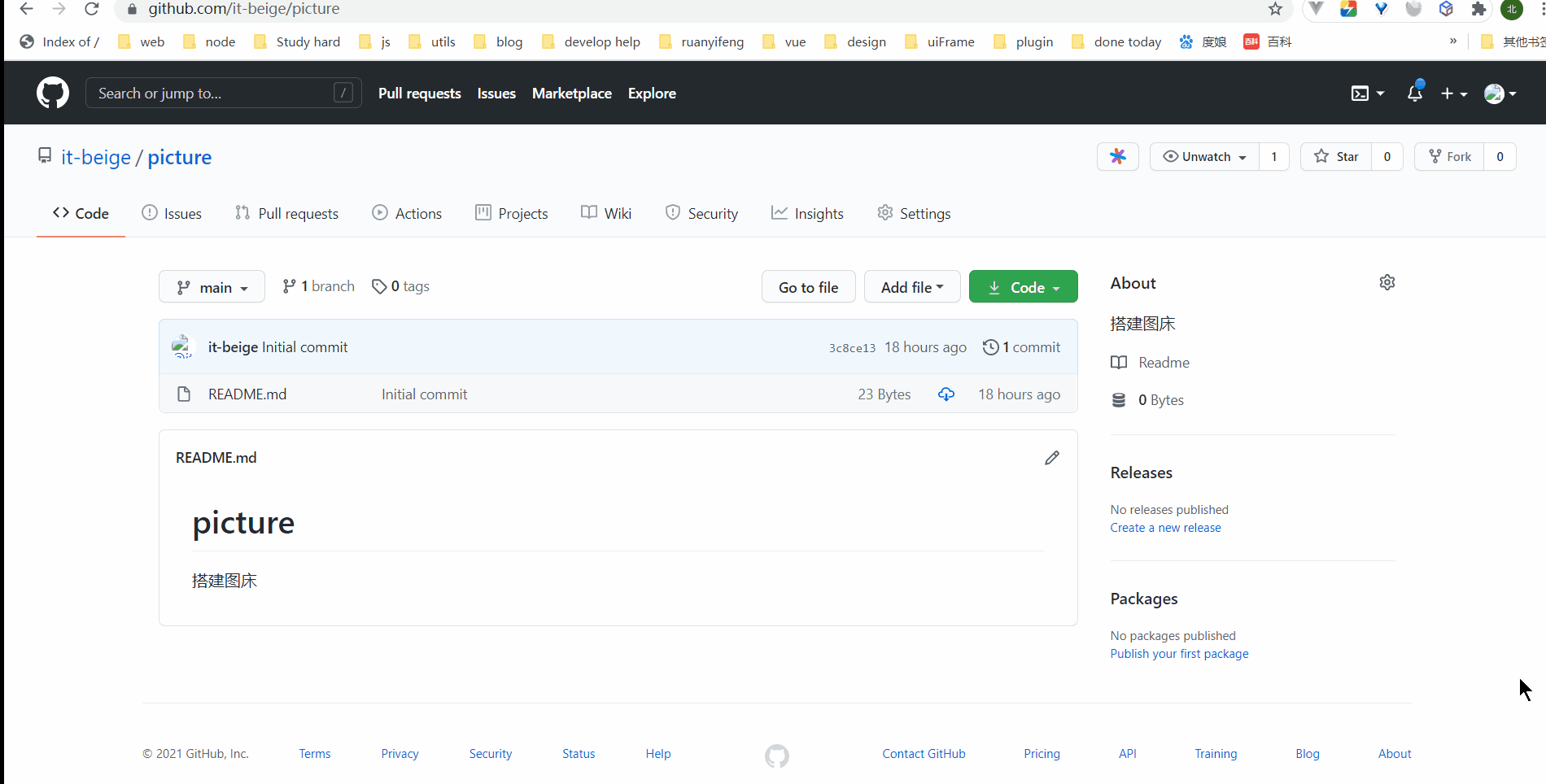The image size is (1546, 784).
Task: Open the Study hard bookmark folder
Action: click(x=297, y=41)
